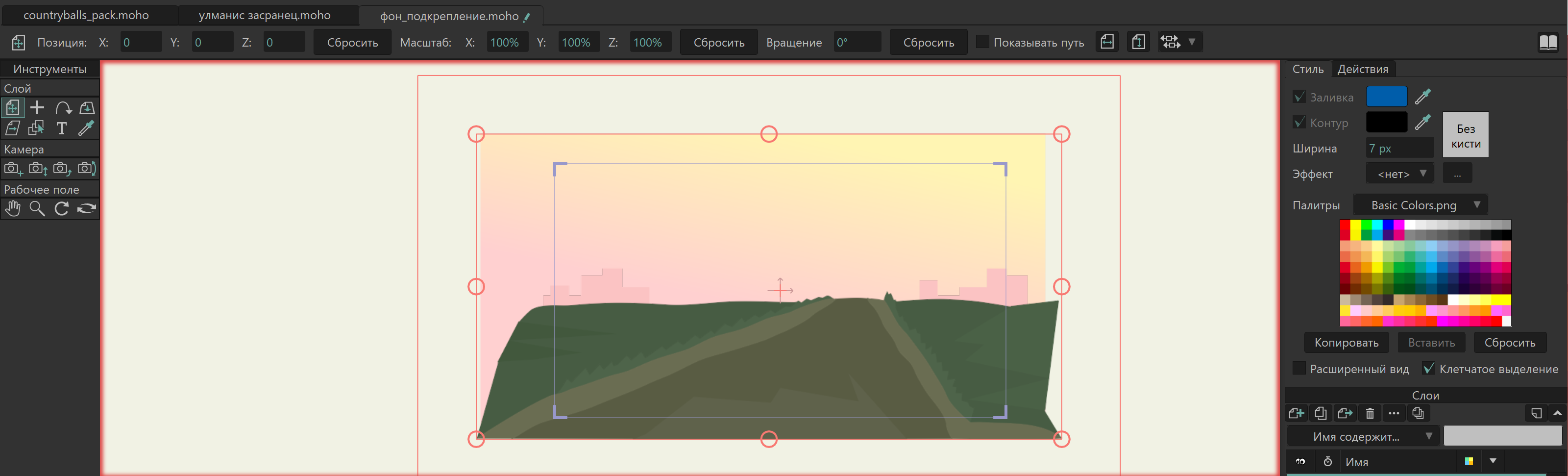Open the Эффект dropdown
This screenshot has height=476, width=1568.
[1399, 174]
